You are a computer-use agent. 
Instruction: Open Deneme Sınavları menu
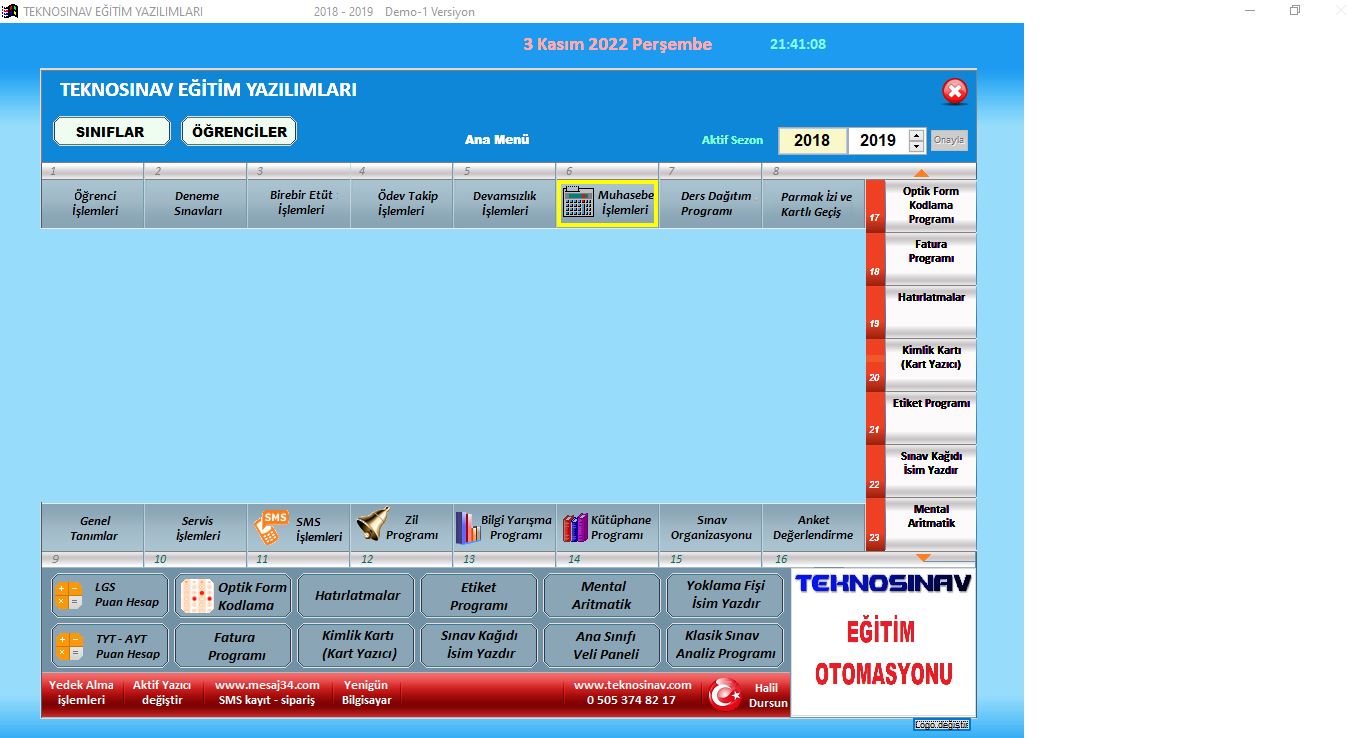(x=198, y=203)
